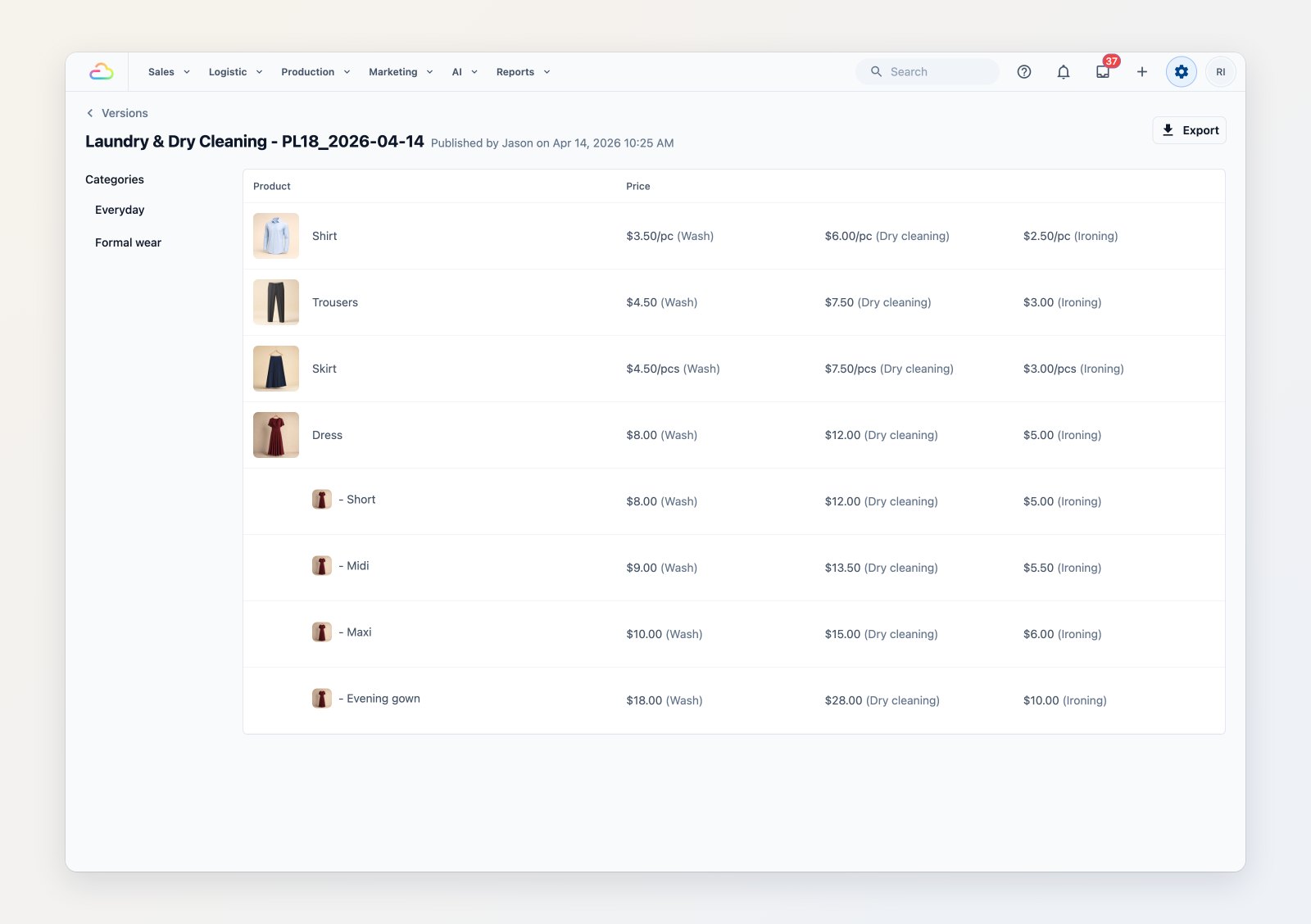
Task: Open the help question mark icon
Action: pos(1024,72)
